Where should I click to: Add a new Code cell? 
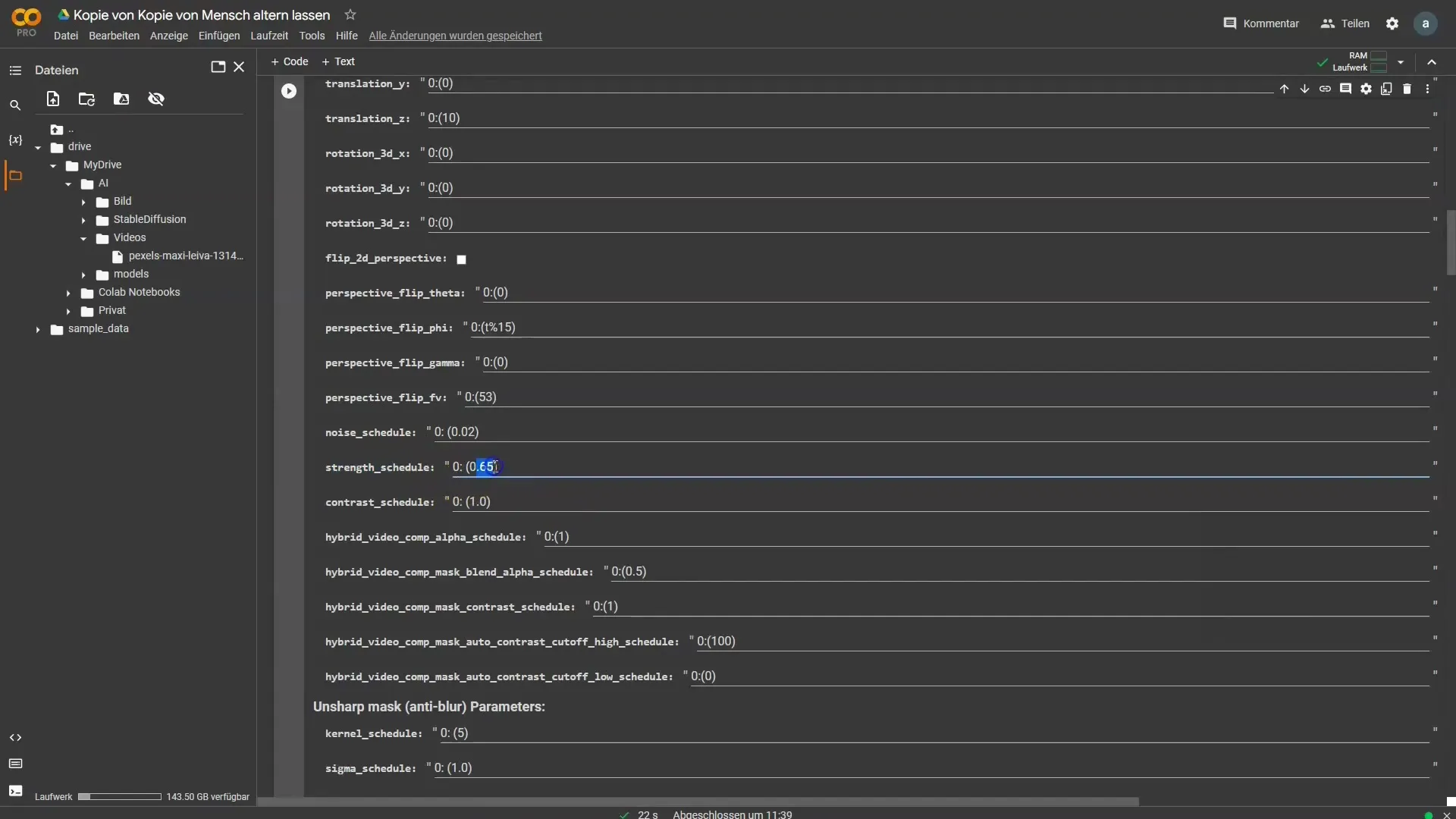290,61
